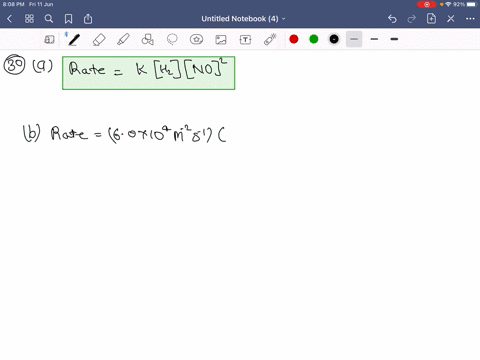The height and width of the screenshot is (360, 480).
Task: Open the Elements sticker tool
Action: coord(196,40)
